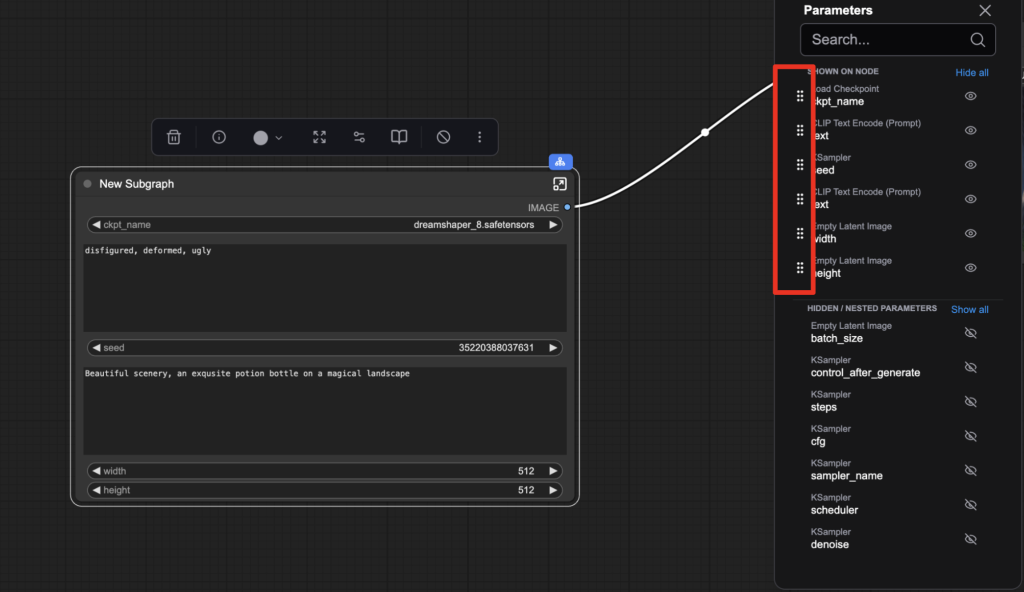The height and width of the screenshot is (592, 1024).
Task: Click the enter subgraph icon on node header
Action: tap(559, 184)
